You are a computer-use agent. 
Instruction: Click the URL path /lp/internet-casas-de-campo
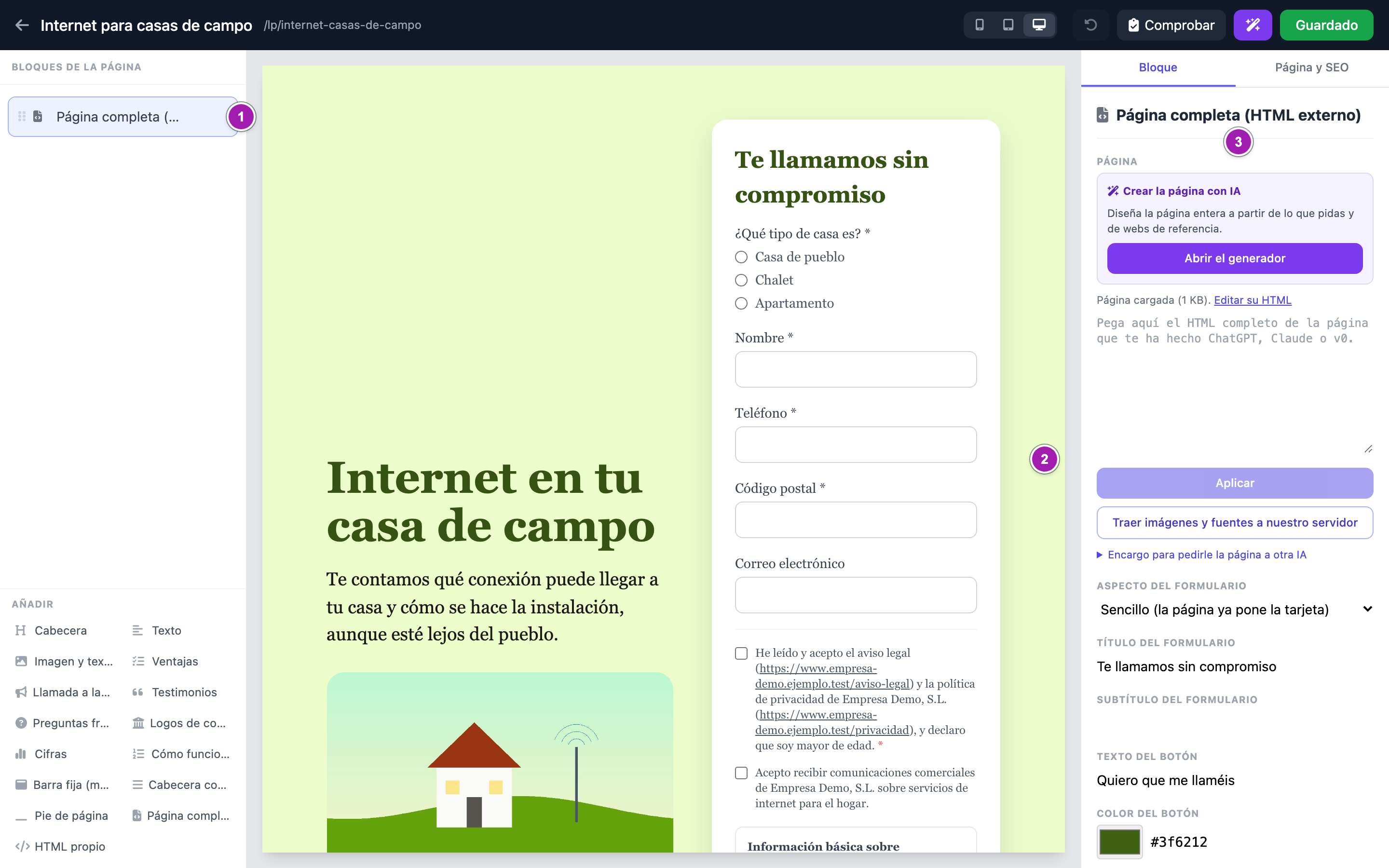pyautogui.click(x=342, y=25)
